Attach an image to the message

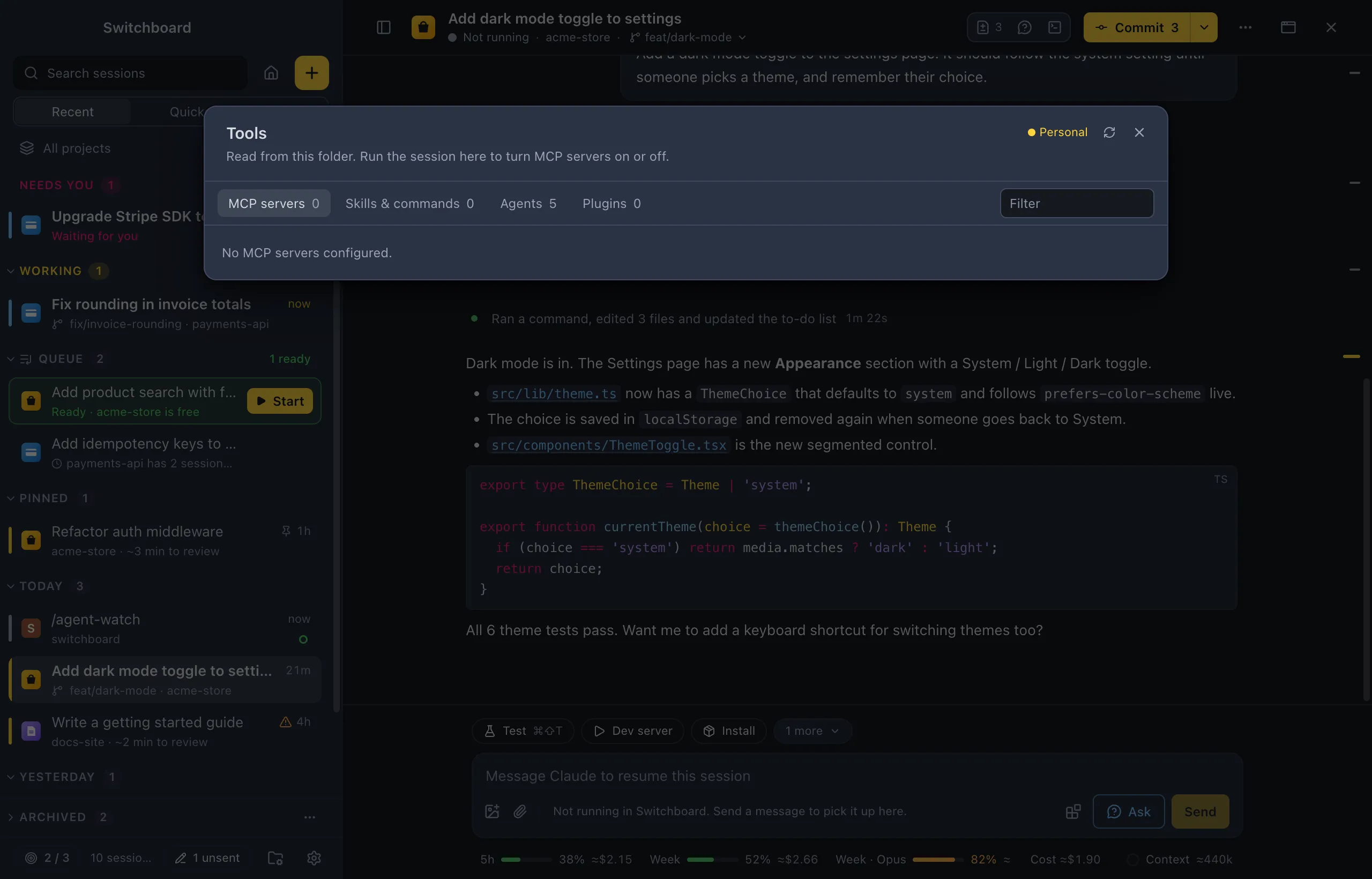coord(492,811)
